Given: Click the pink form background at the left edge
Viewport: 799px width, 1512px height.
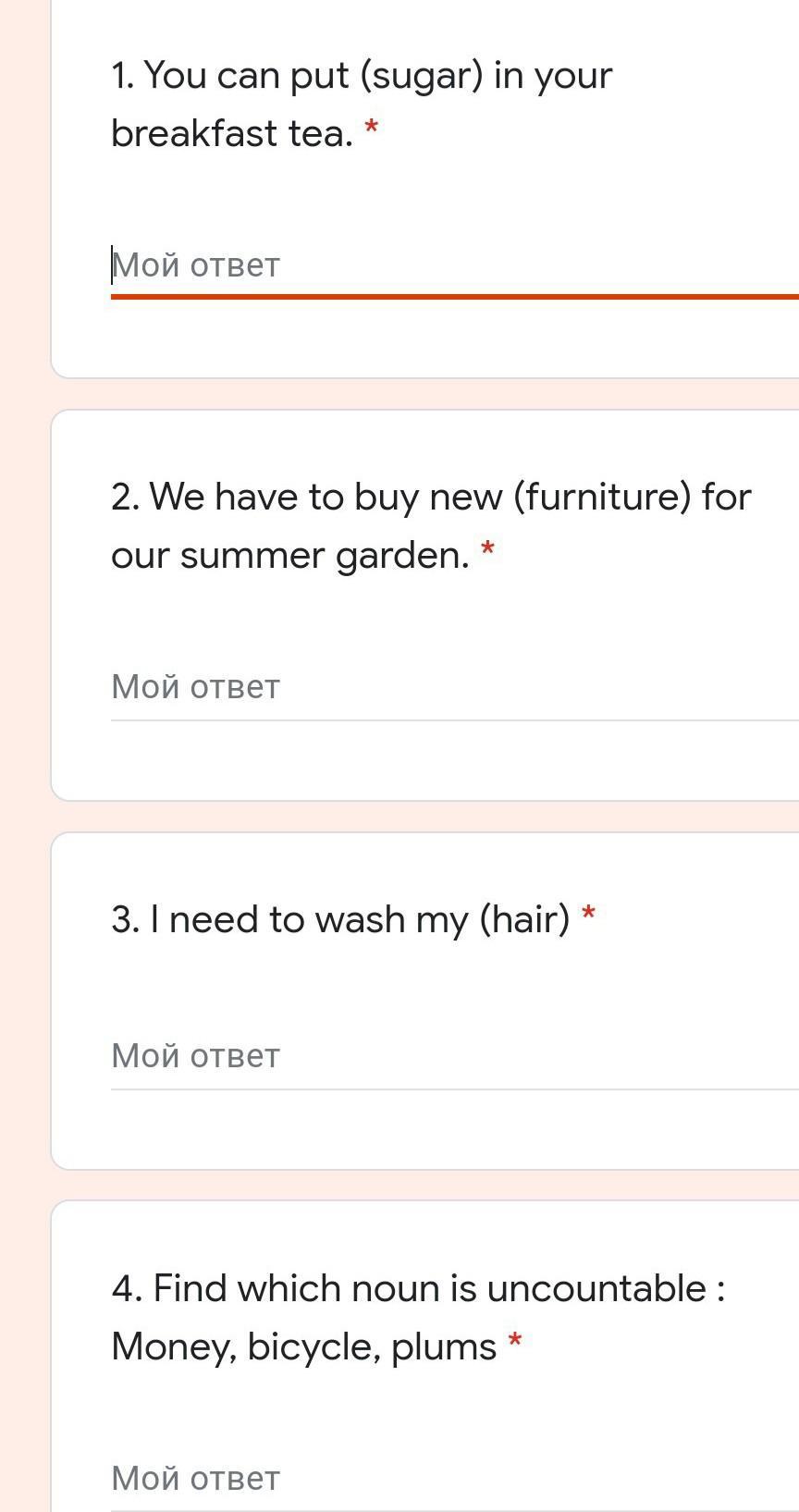Looking at the screenshot, I should point(24,740).
